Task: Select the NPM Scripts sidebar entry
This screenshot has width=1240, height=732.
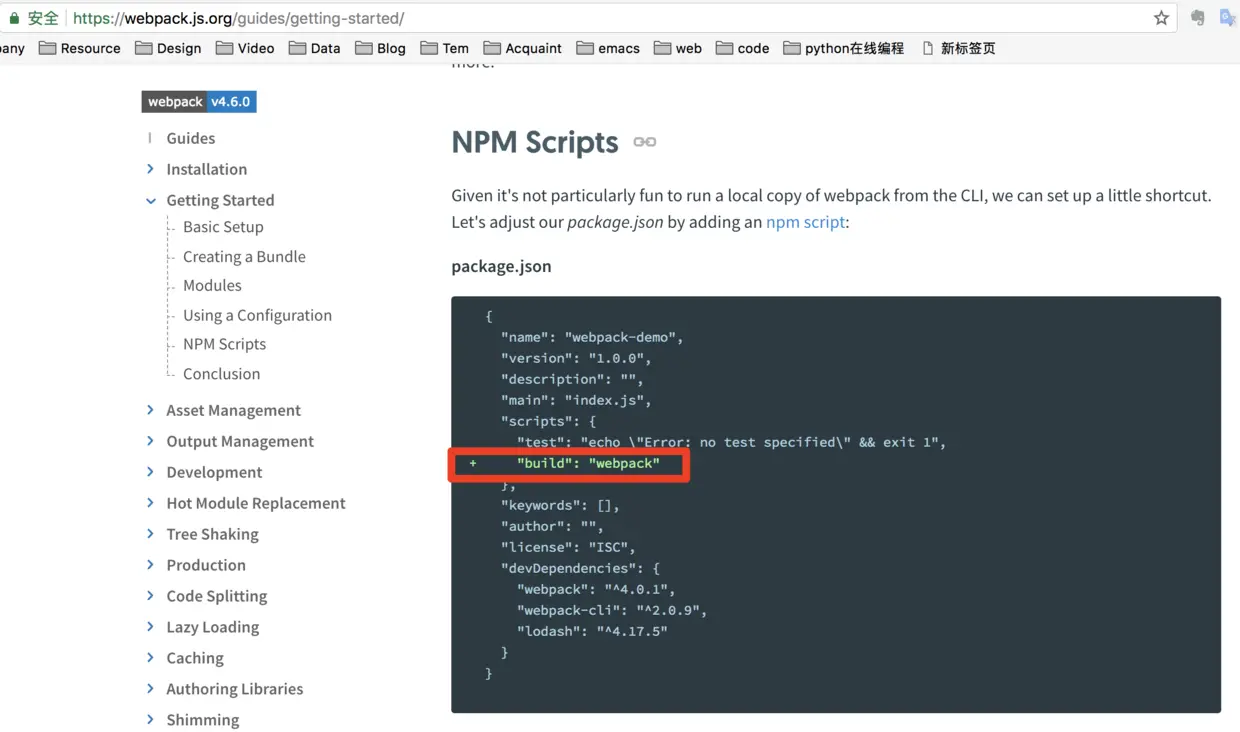Action: 224,344
